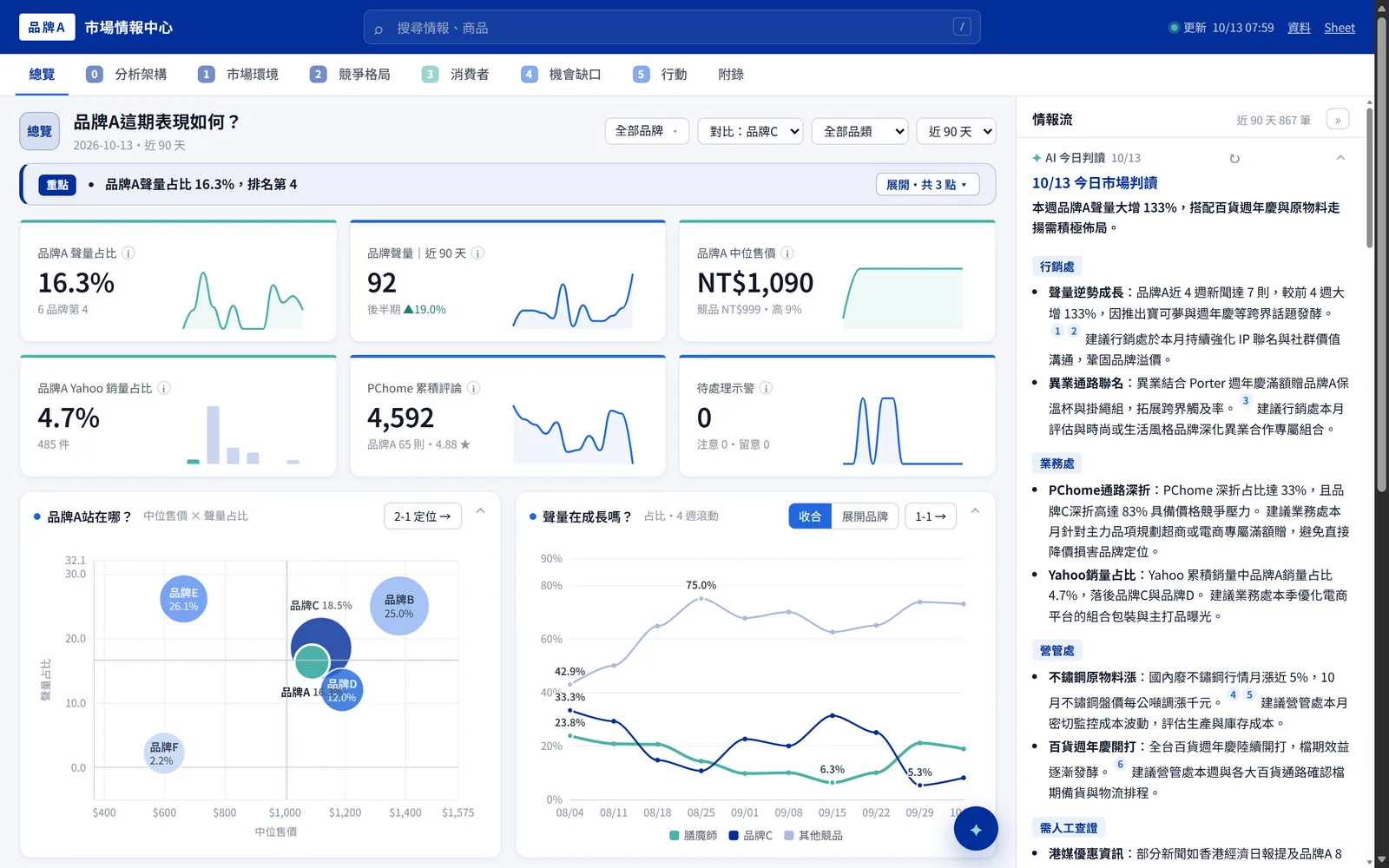
Task: Collapse the 聲量在成長嗎 chart card
Action: pos(975,511)
